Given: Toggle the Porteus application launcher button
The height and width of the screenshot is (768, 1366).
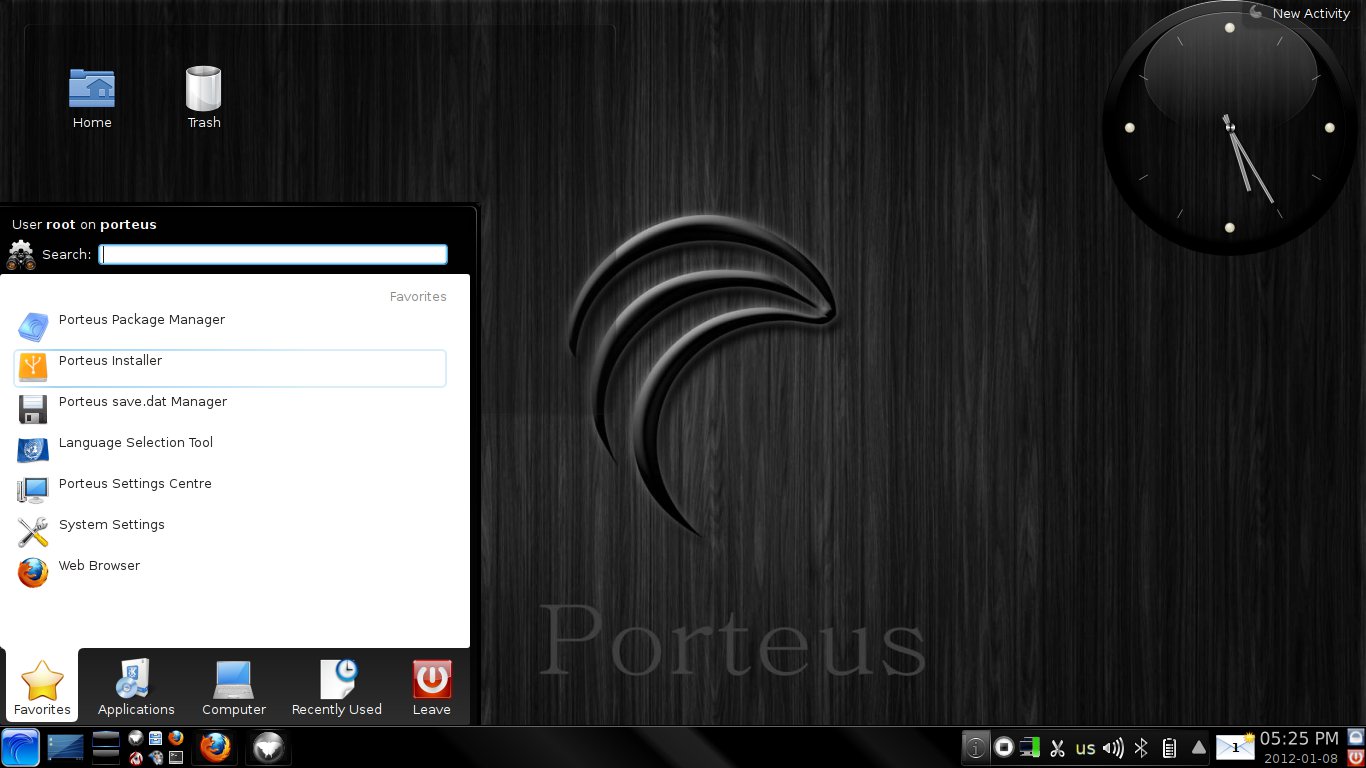Looking at the screenshot, I should tap(20, 747).
